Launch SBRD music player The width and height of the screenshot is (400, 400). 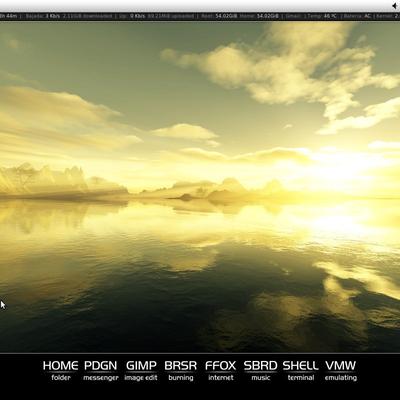click(261, 370)
